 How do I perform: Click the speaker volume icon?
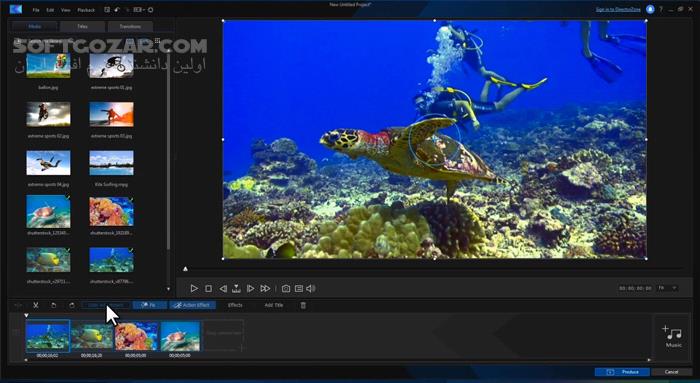pos(311,289)
